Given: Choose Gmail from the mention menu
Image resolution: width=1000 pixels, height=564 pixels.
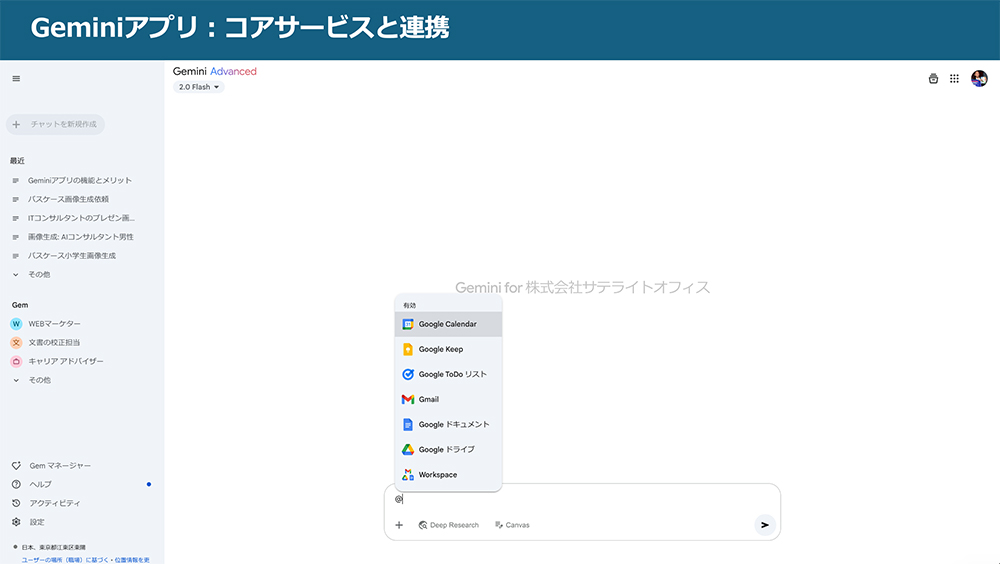Looking at the screenshot, I should tap(448, 399).
